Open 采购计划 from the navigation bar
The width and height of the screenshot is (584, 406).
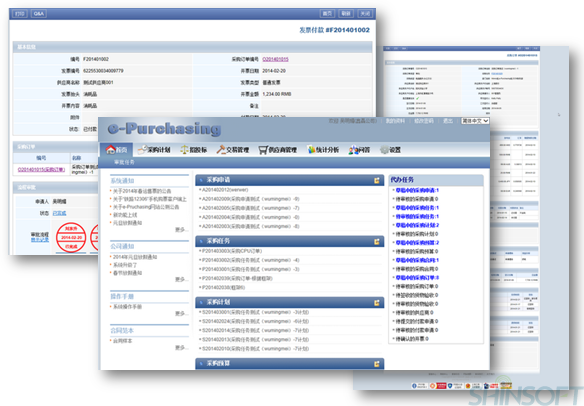154,150
